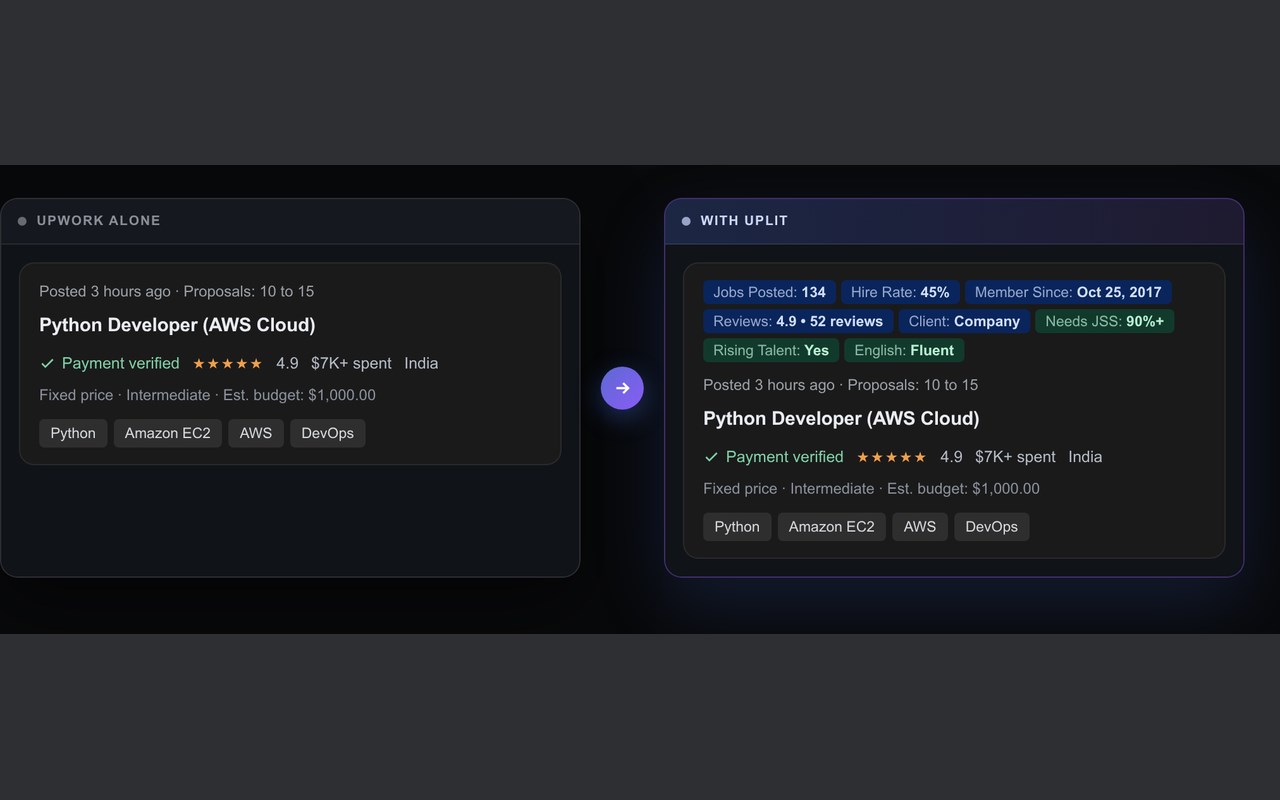The width and height of the screenshot is (1280, 800).
Task: Click the purple arrow button between the panels
Action: coord(622,388)
